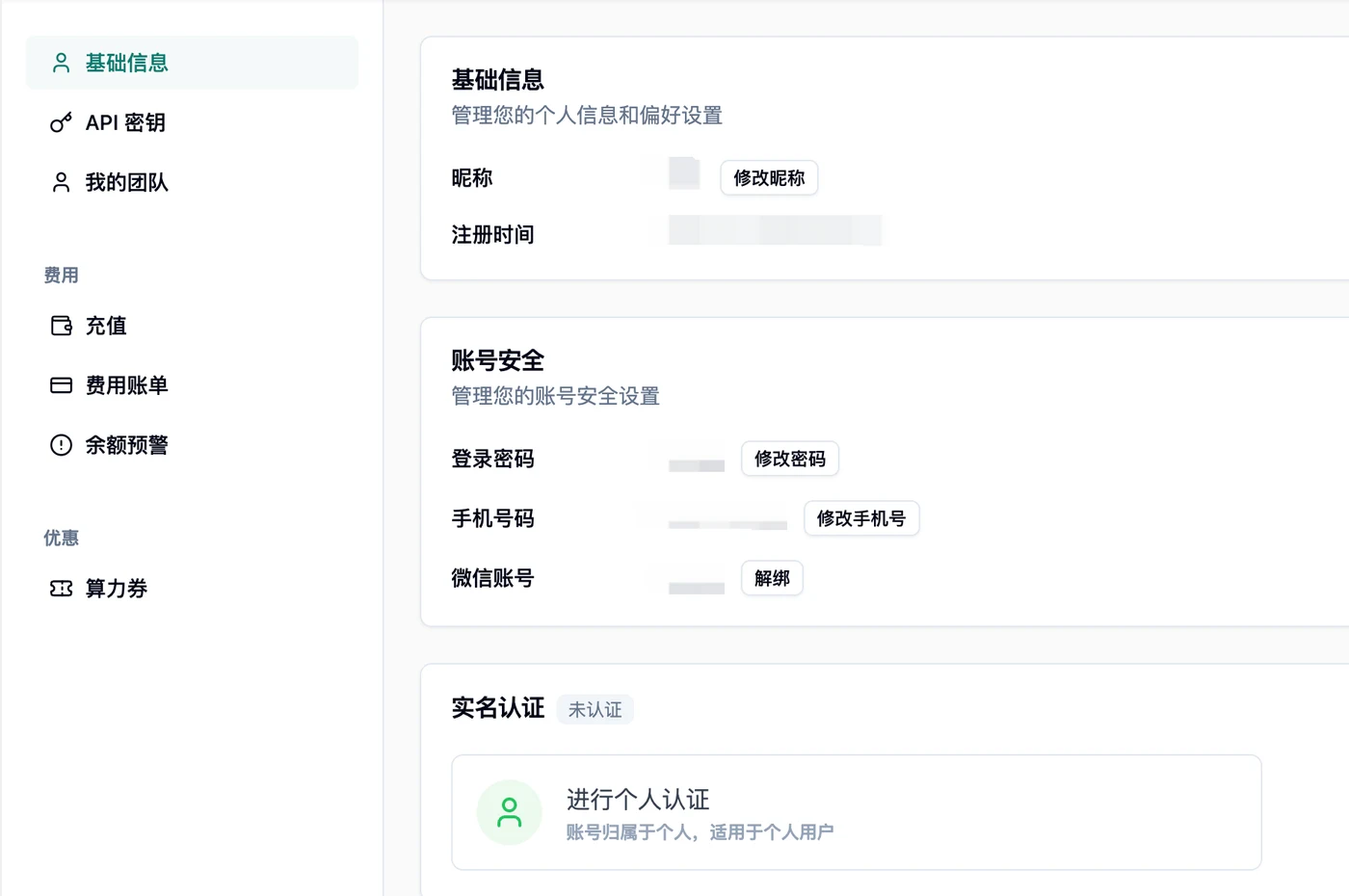
Task: Click the 修改手机号 button
Action: [861, 518]
